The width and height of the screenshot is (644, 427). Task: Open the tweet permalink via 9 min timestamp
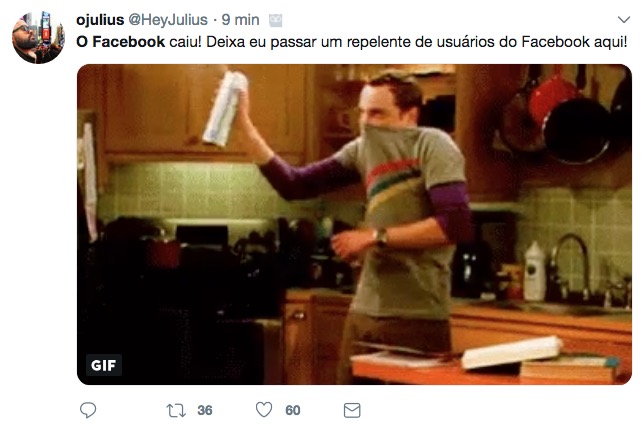240,19
